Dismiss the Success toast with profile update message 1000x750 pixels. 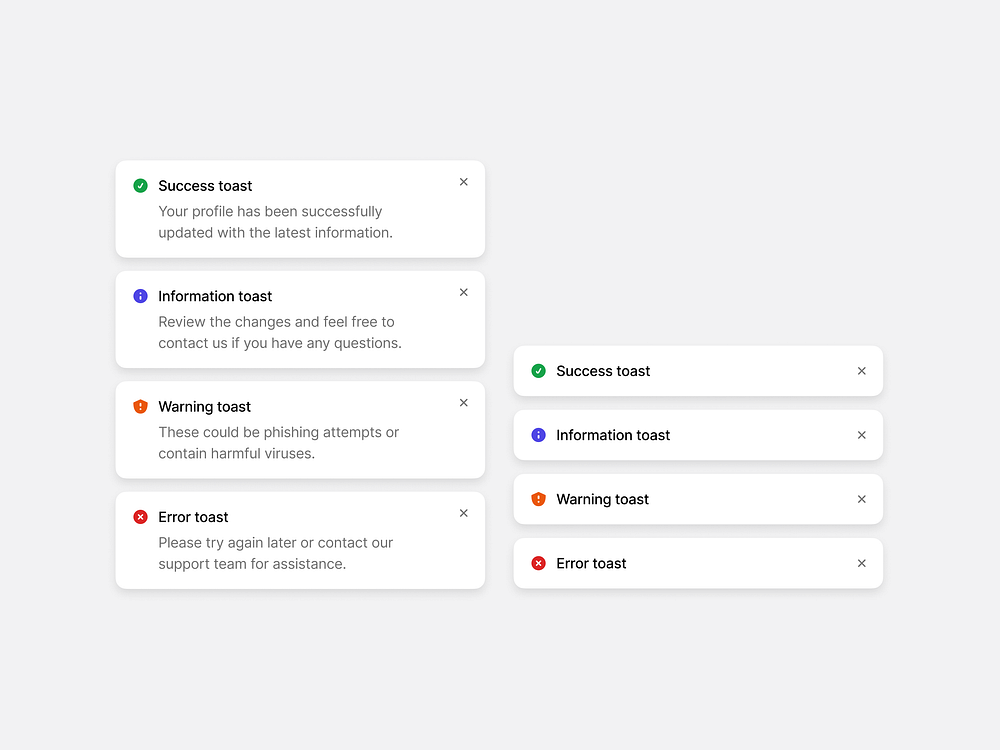pos(463,181)
